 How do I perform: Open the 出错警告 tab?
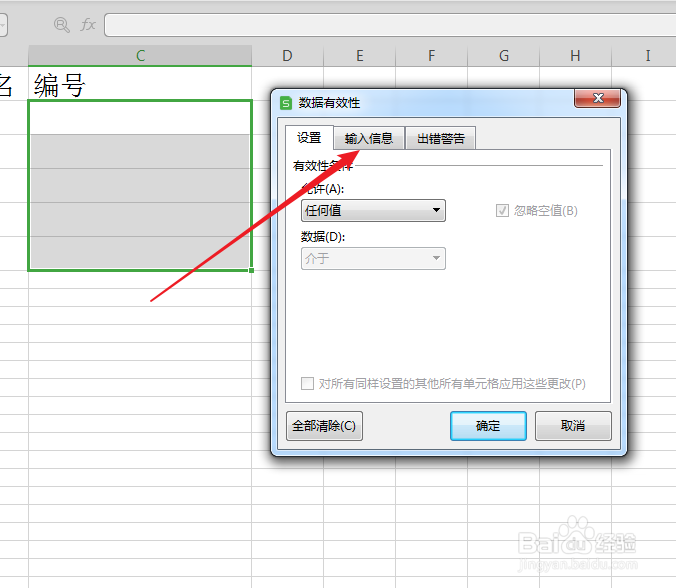point(441,138)
